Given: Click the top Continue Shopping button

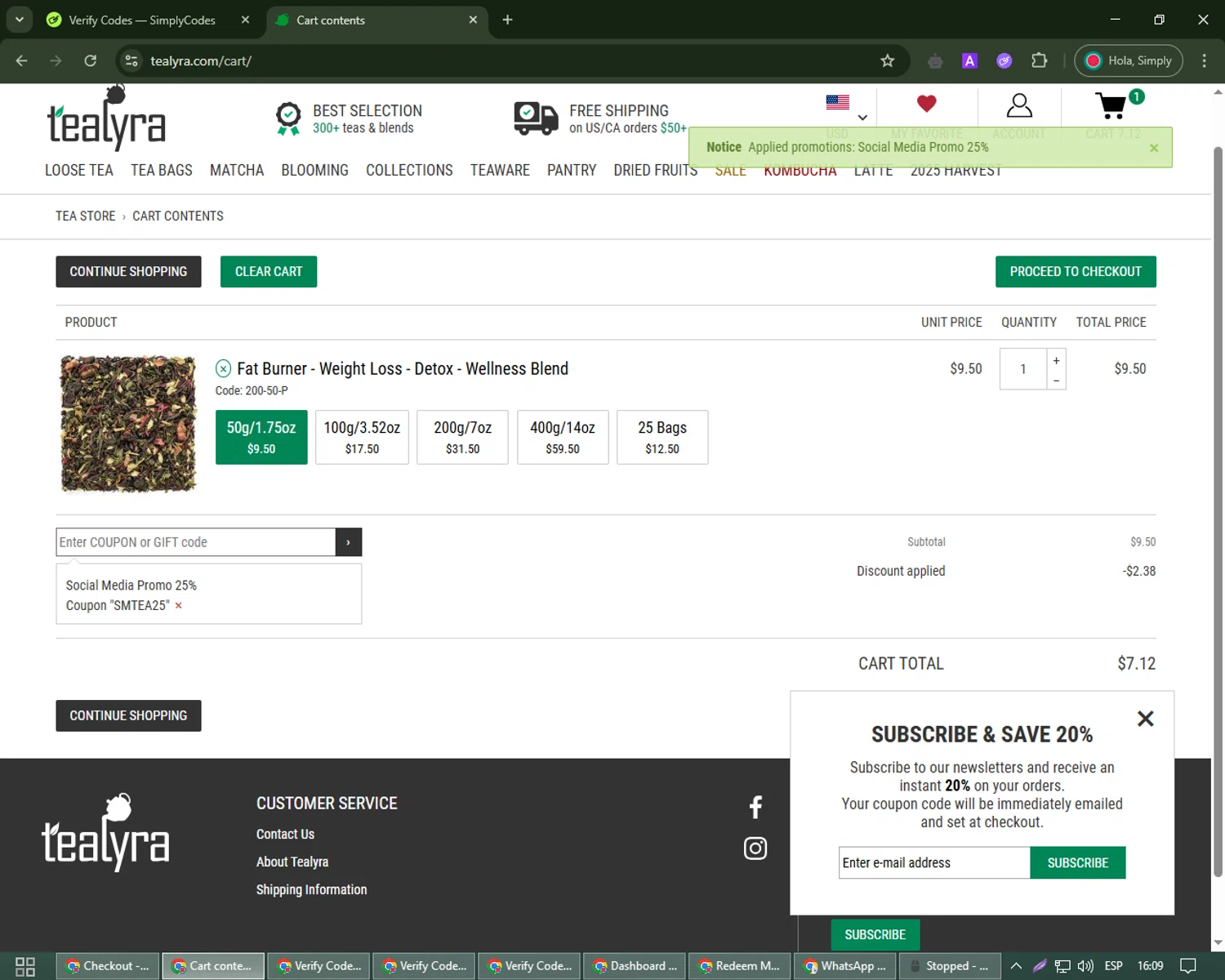Looking at the screenshot, I should [128, 271].
